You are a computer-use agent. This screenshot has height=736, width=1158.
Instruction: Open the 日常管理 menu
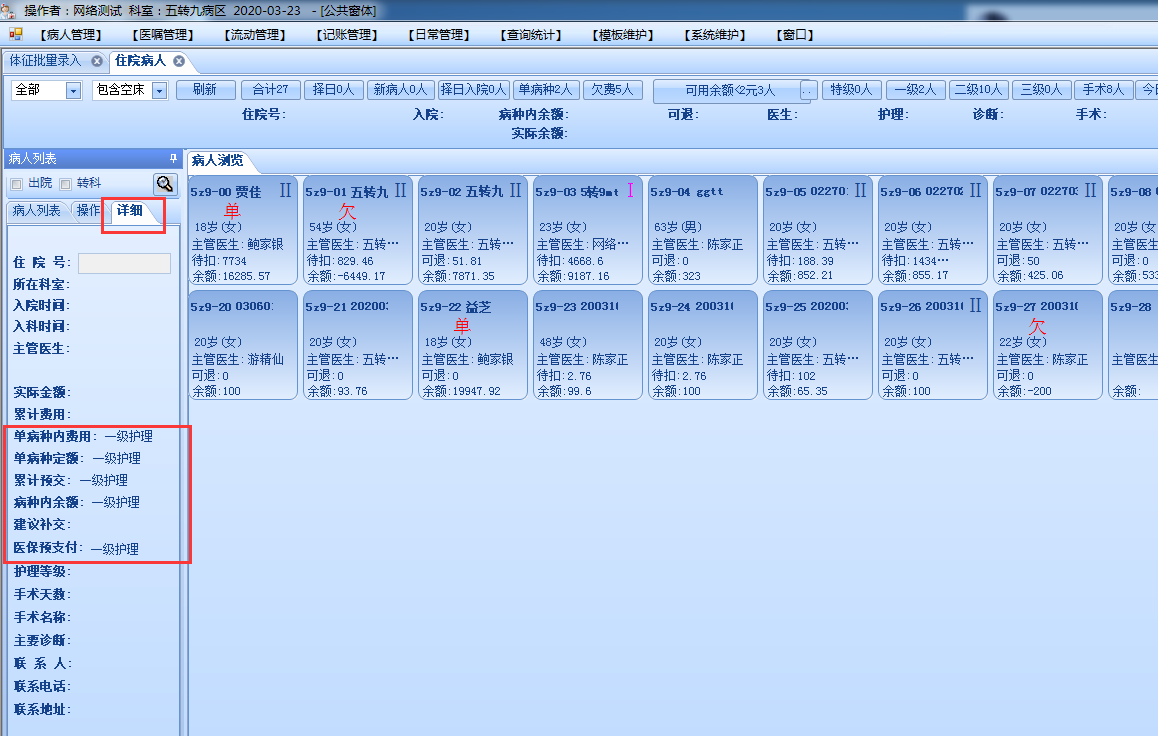tap(439, 35)
